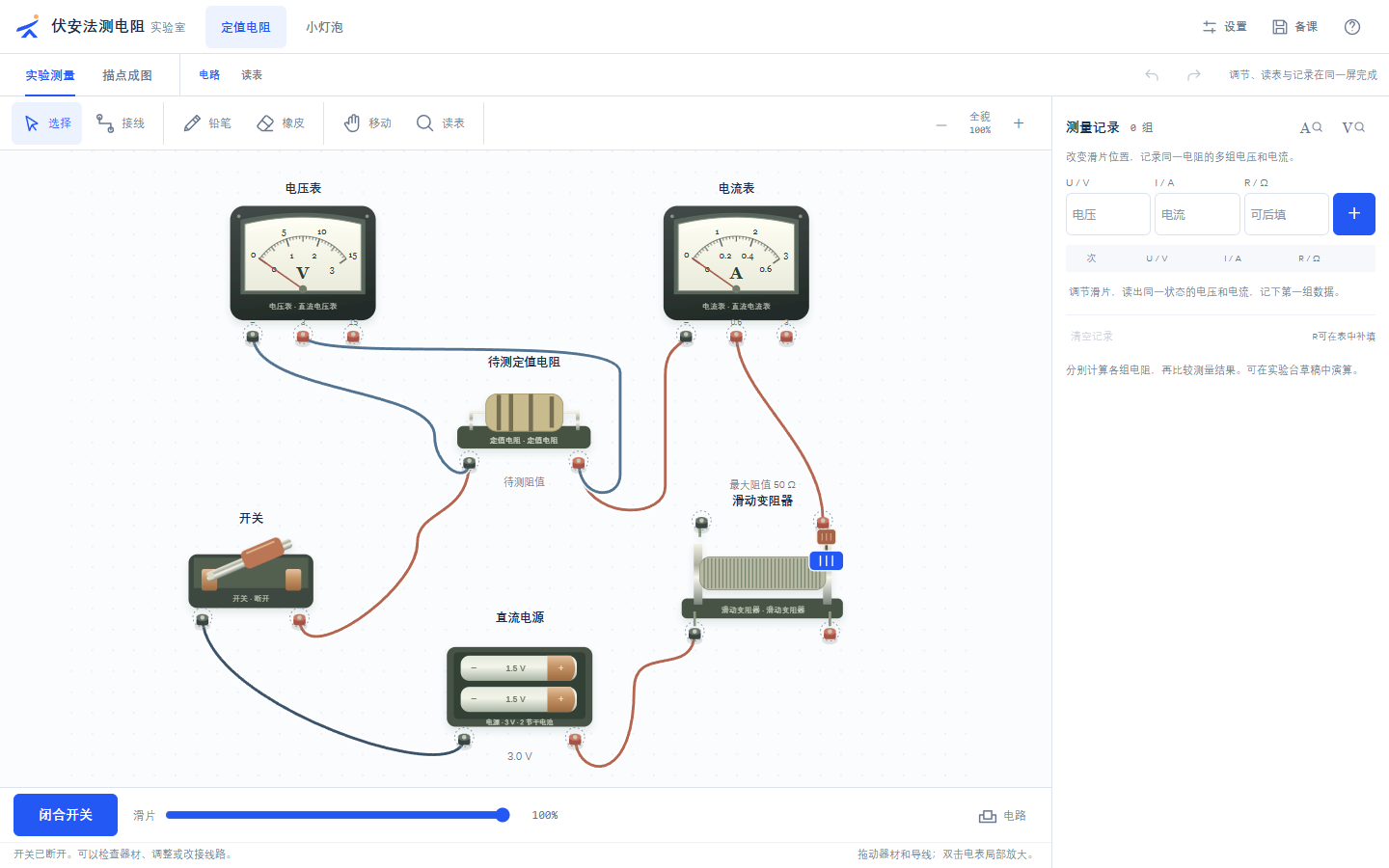
Task: Select the 读表 sub-tab
Action: tap(252, 75)
